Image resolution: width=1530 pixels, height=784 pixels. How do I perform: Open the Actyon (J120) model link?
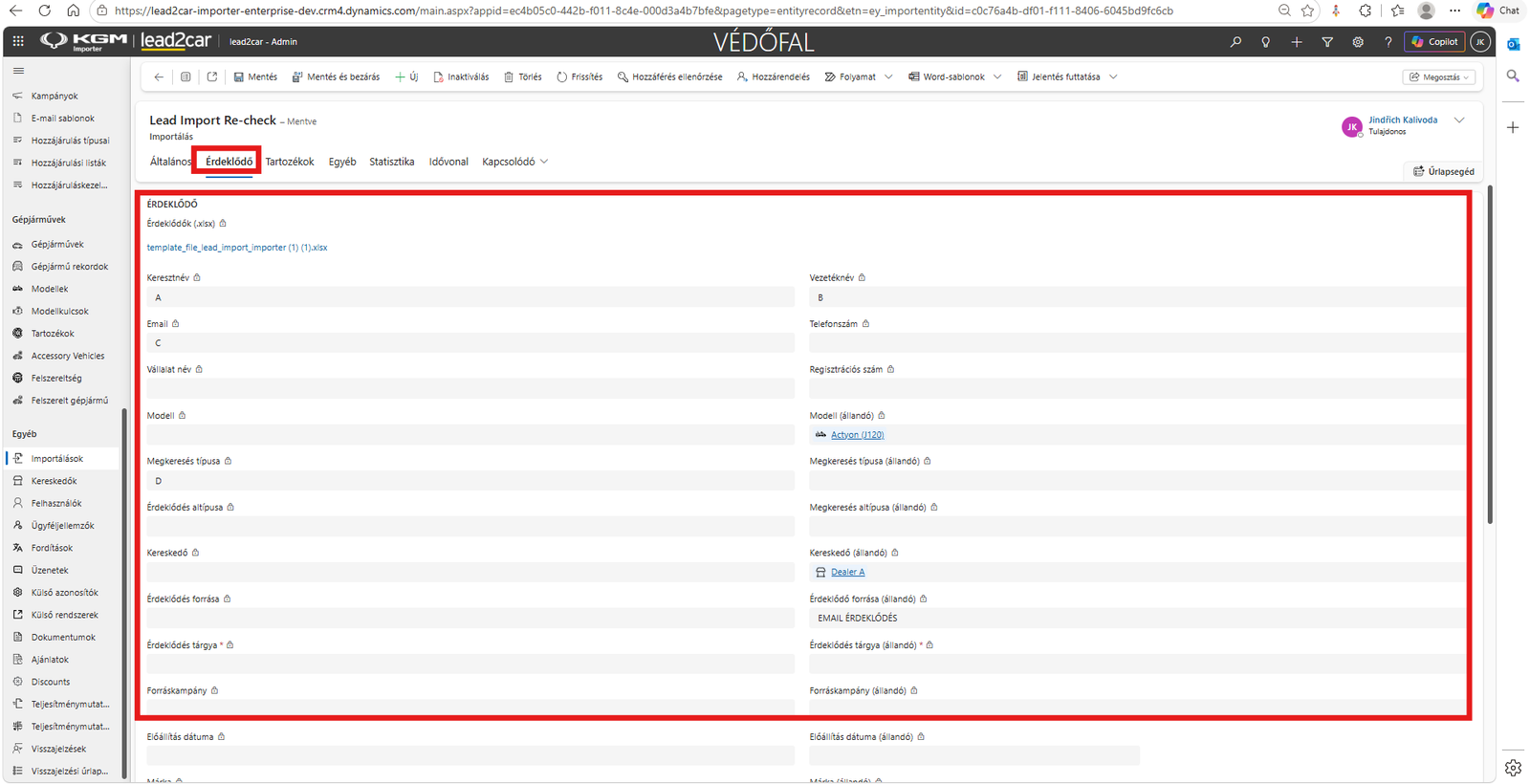pyautogui.click(x=857, y=435)
